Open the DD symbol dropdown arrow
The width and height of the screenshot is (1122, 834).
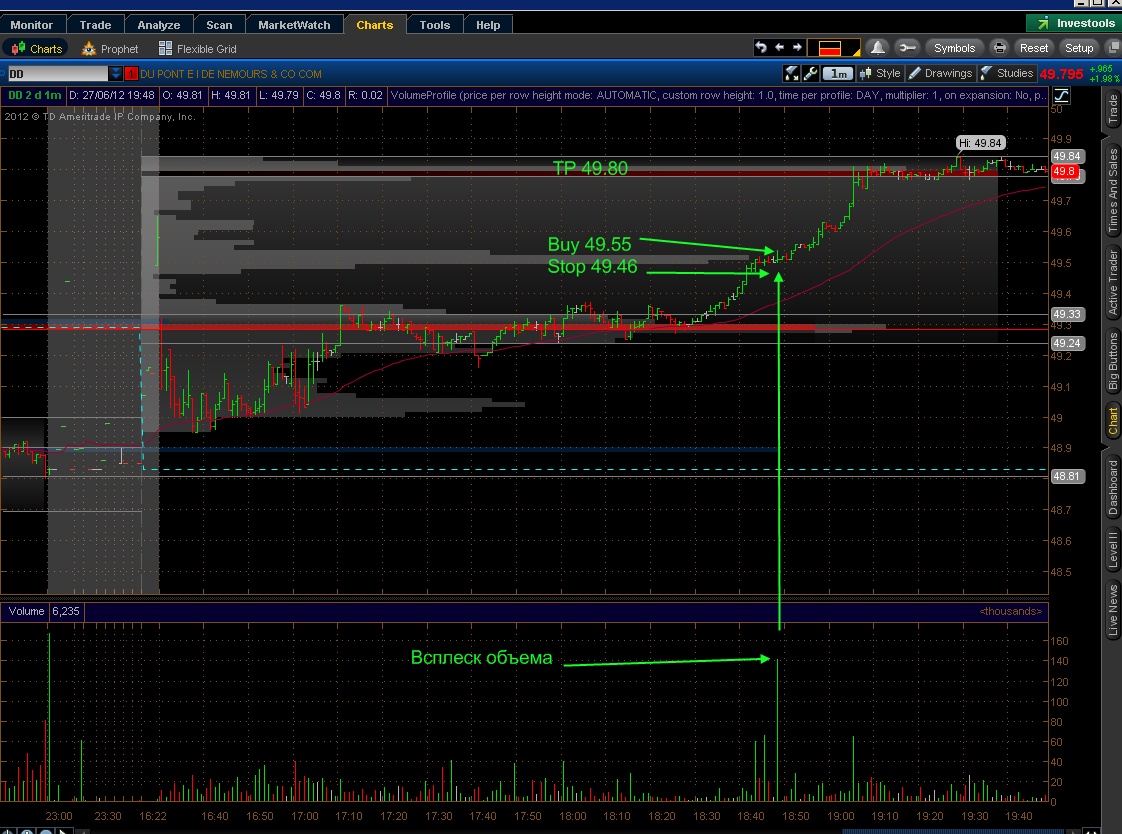tap(116, 74)
